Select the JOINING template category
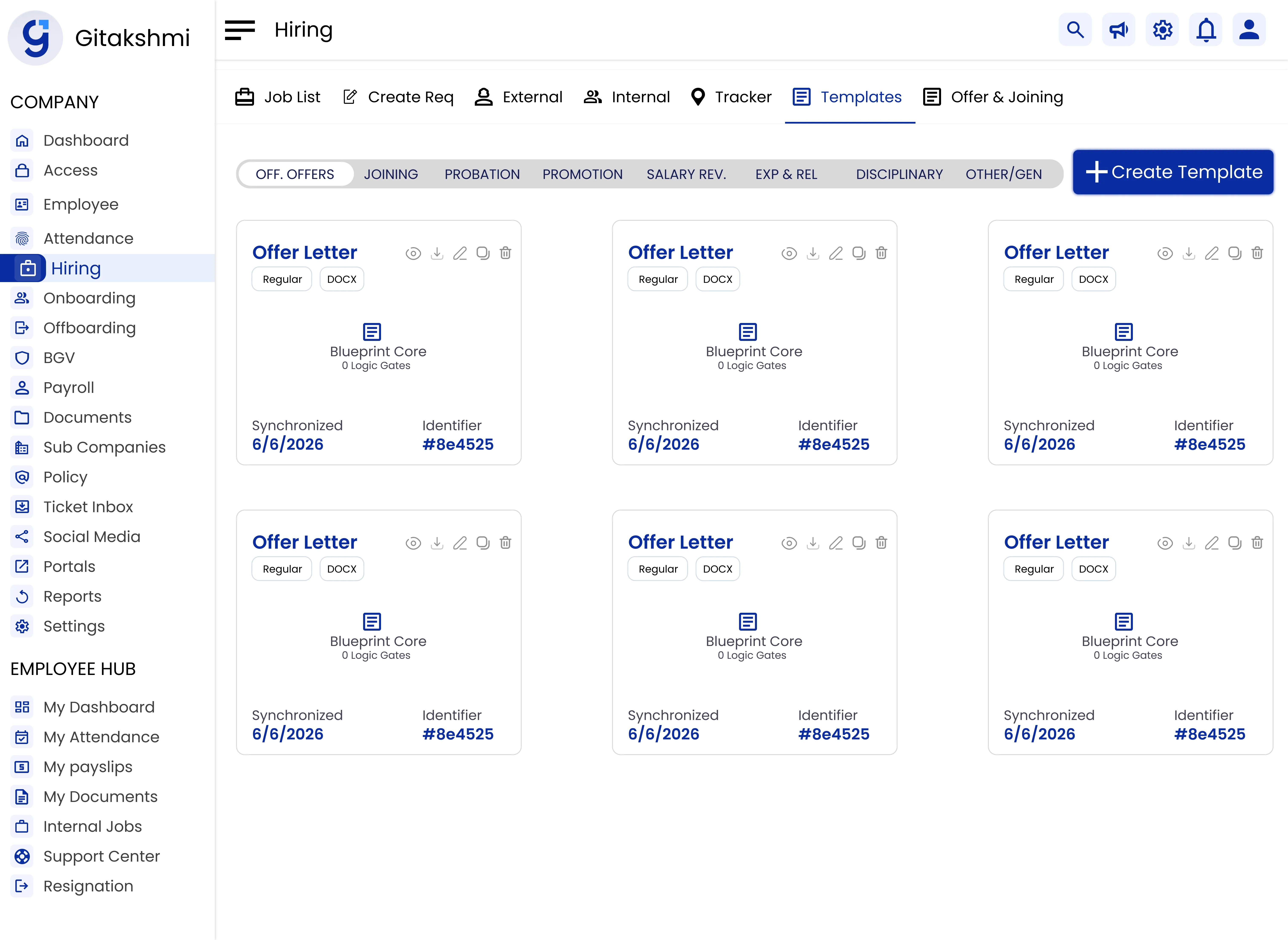The width and height of the screenshot is (1288, 940). pos(391,174)
